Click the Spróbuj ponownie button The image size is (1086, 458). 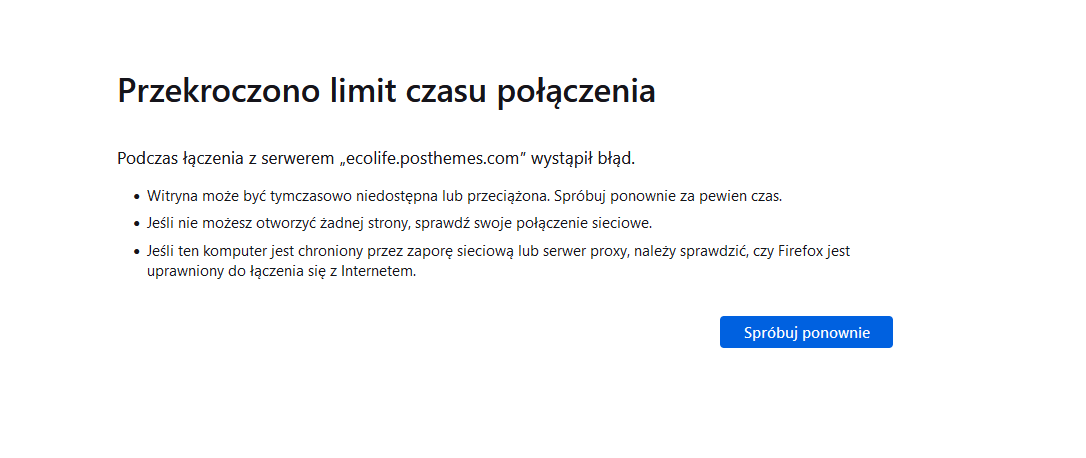pyautogui.click(x=806, y=332)
